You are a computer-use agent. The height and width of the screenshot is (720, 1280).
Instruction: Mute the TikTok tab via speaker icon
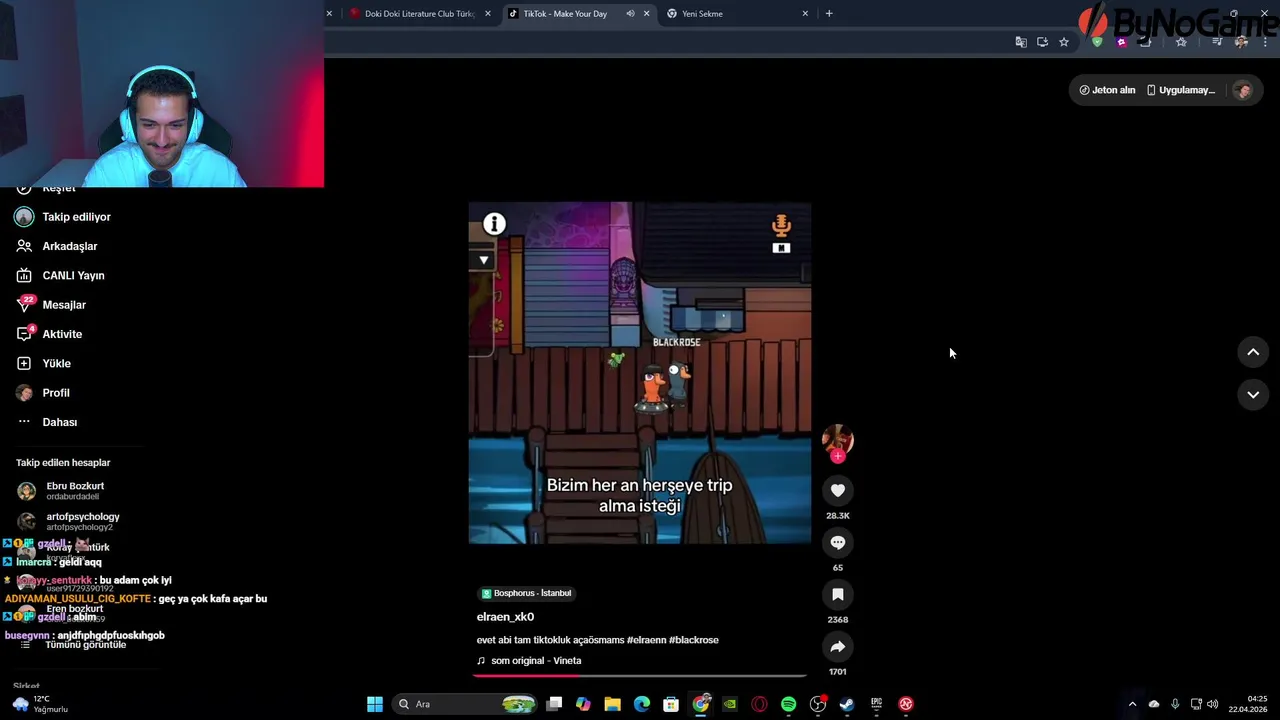click(x=630, y=14)
